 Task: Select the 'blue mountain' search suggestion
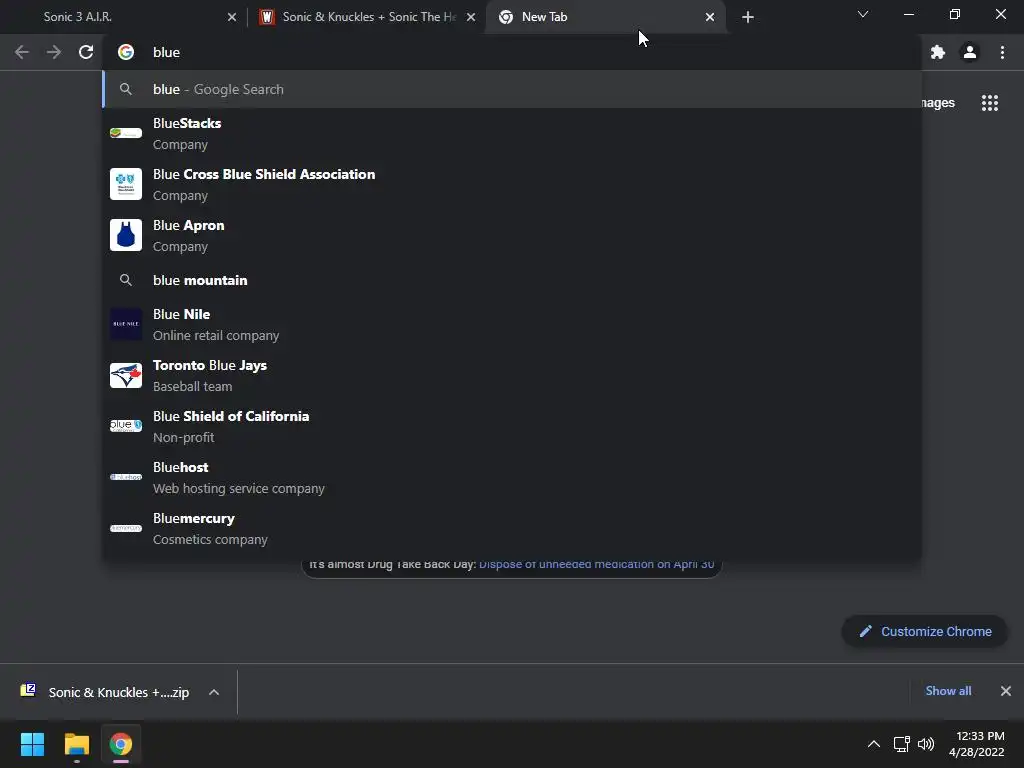point(512,280)
